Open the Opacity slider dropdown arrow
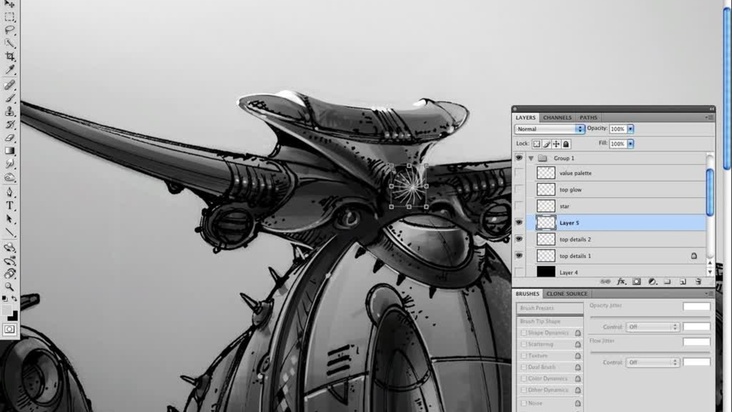This screenshot has width=732, height=412. pyautogui.click(x=630, y=129)
